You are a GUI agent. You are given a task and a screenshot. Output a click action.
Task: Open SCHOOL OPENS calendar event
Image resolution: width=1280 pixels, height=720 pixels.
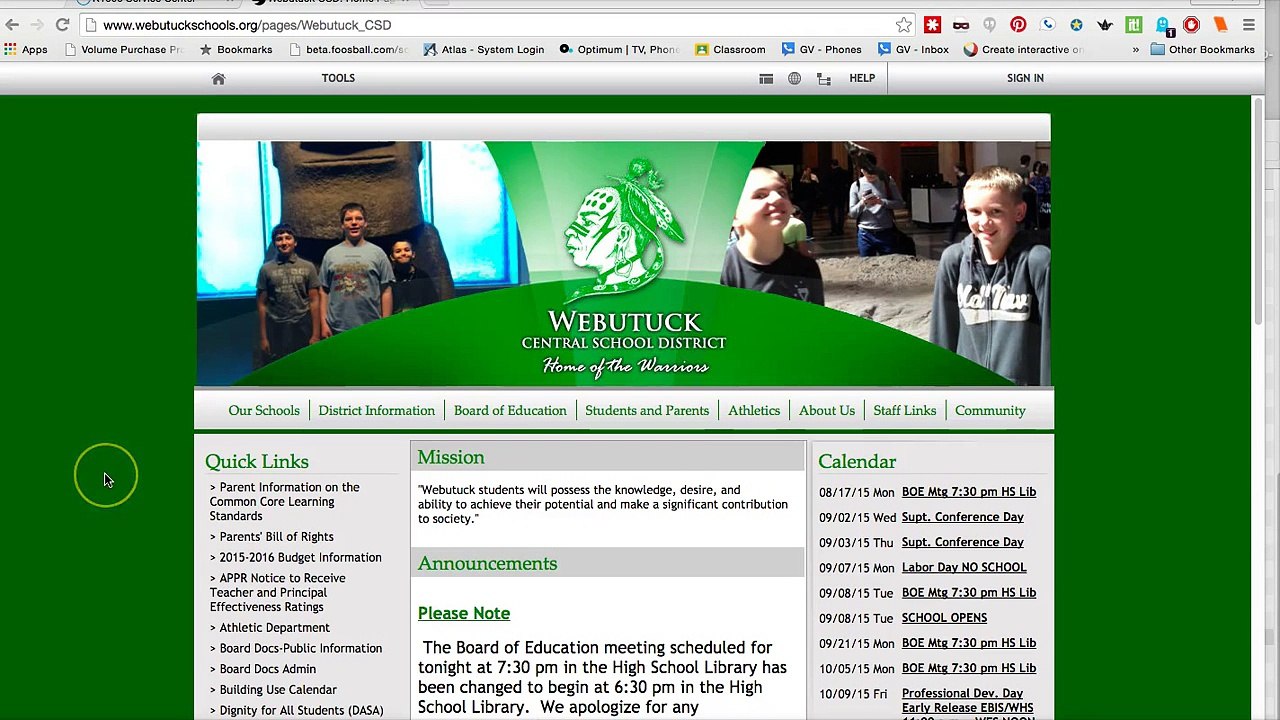coord(944,618)
